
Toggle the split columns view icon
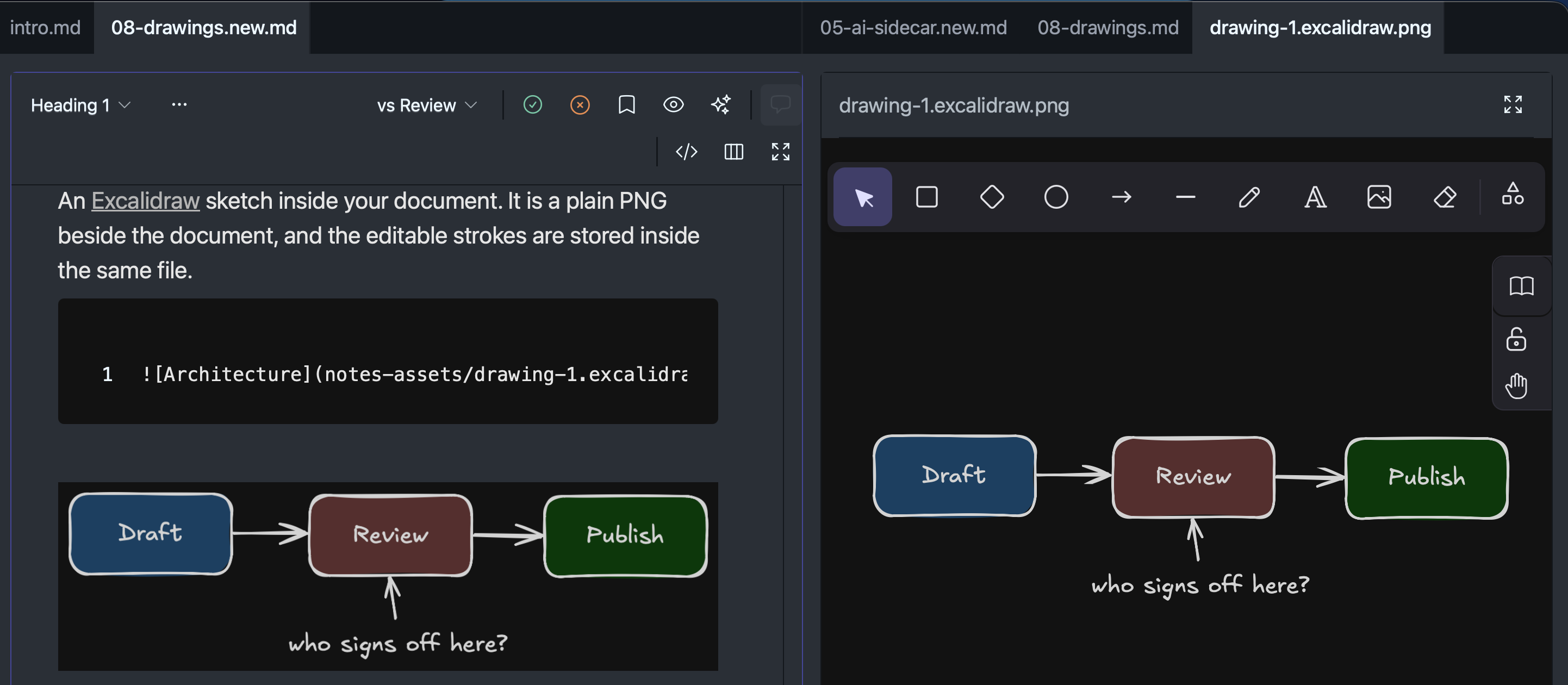click(733, 152)
